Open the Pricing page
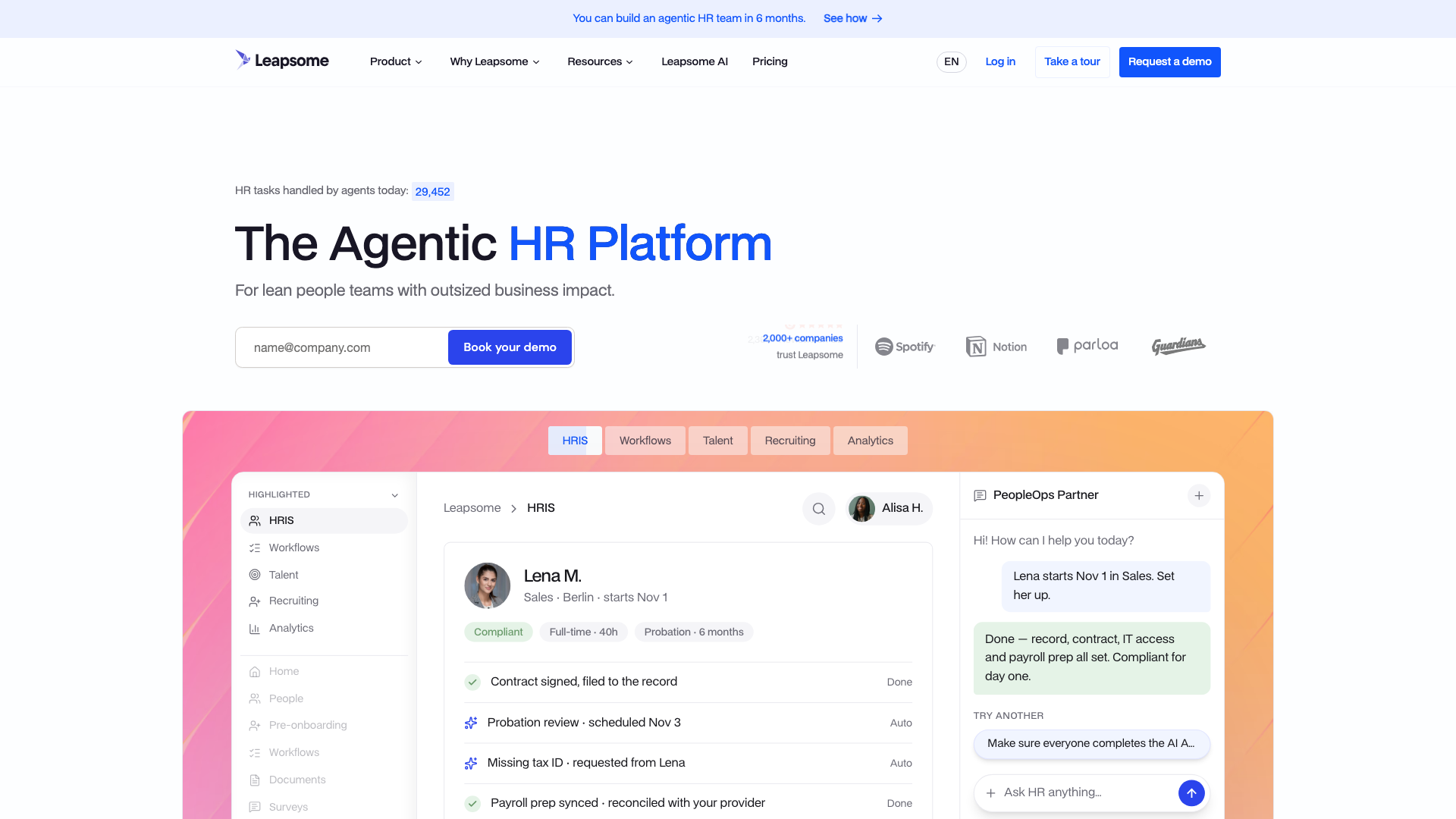1456x819 pixels. 770,61
